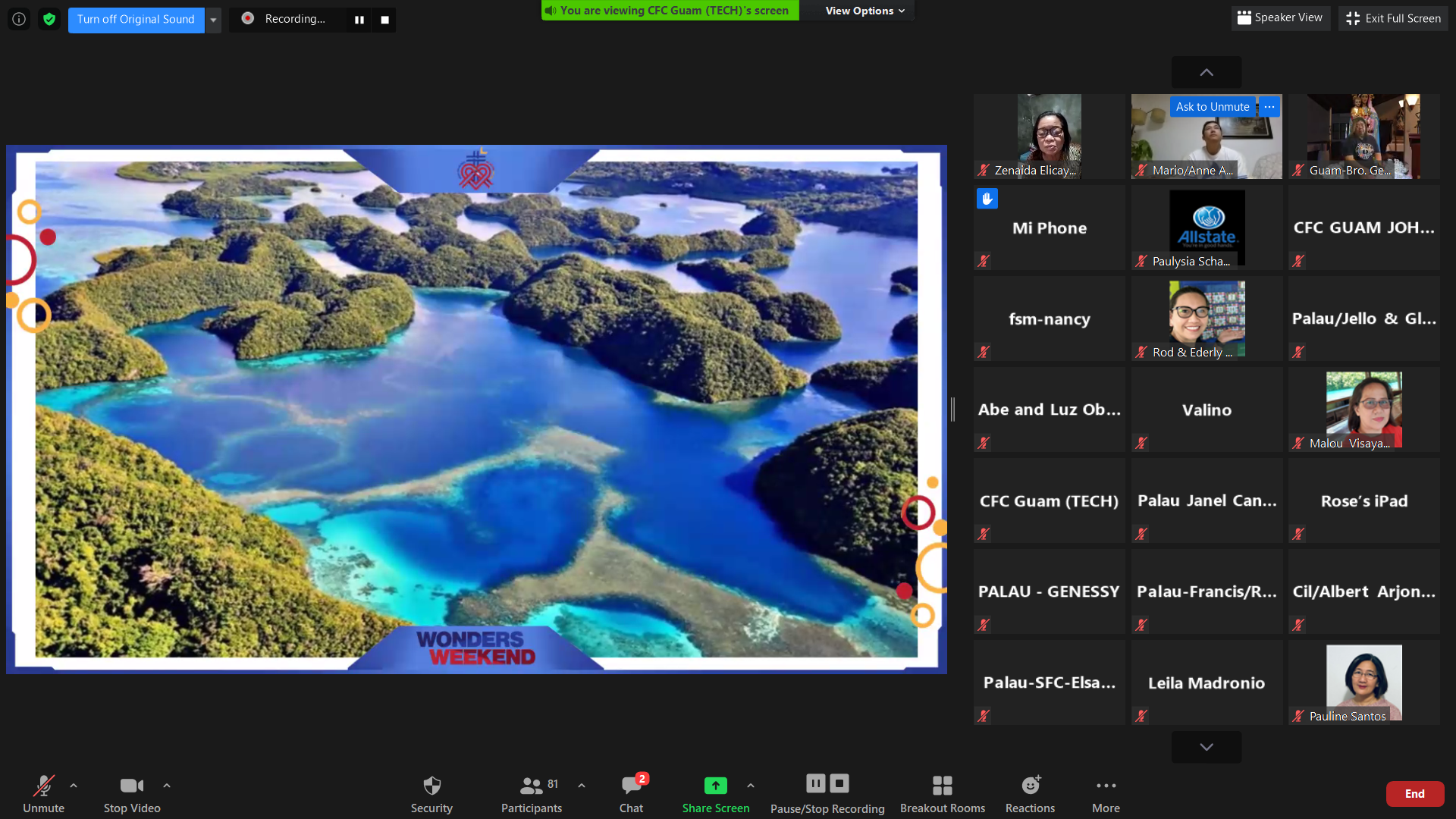The image size is (1456, 819).
Task: Stop the recording from the top bar
Action: pos(384,20)
